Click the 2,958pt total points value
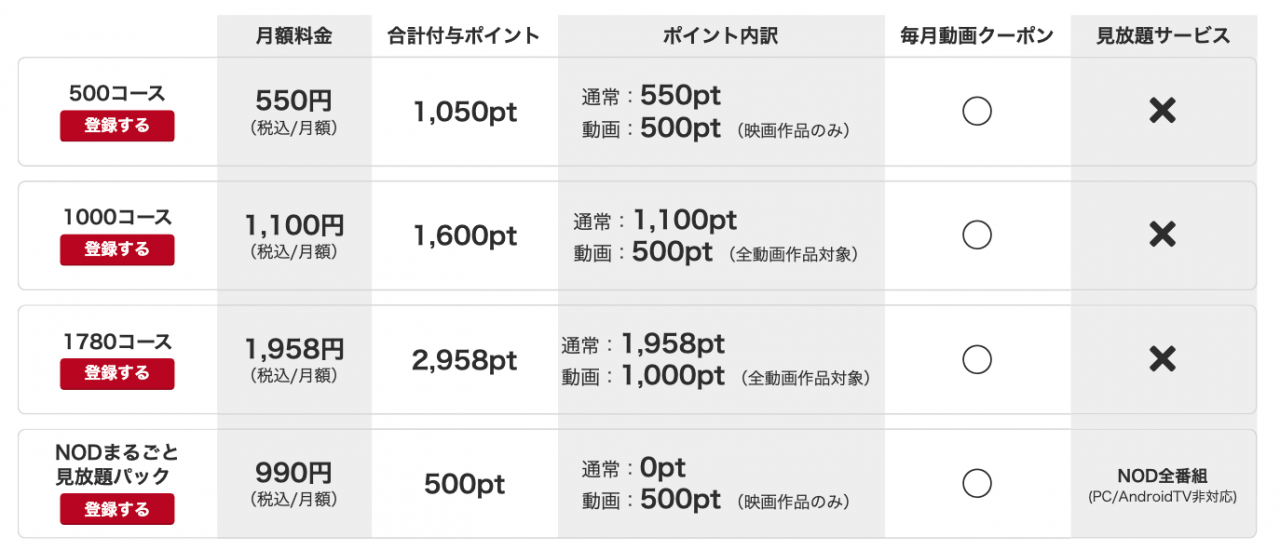This screenshot has width=1280, height=550. [x=464, y=360]
